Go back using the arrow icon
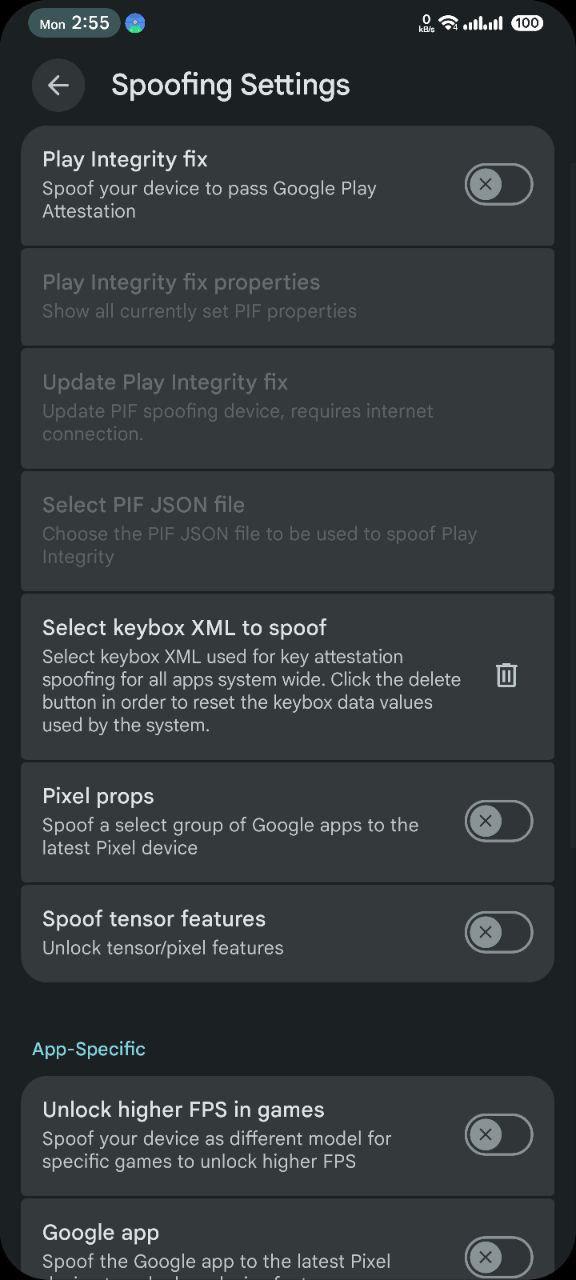 pos(58,85)
